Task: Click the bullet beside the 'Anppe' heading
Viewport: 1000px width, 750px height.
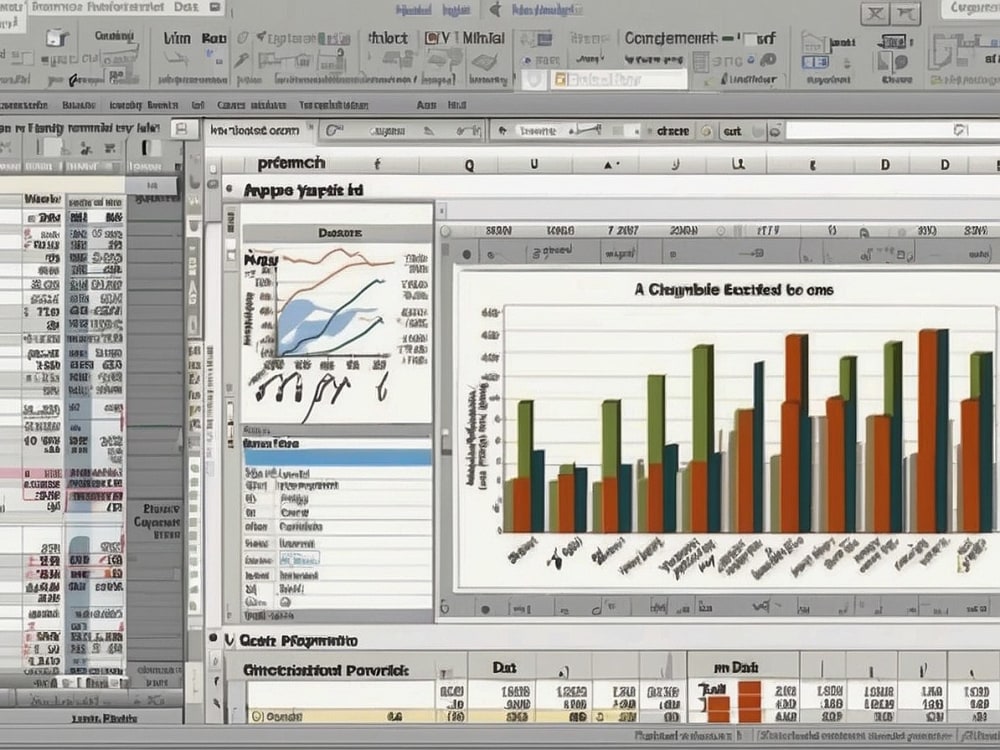Action: tap(229, 189)
